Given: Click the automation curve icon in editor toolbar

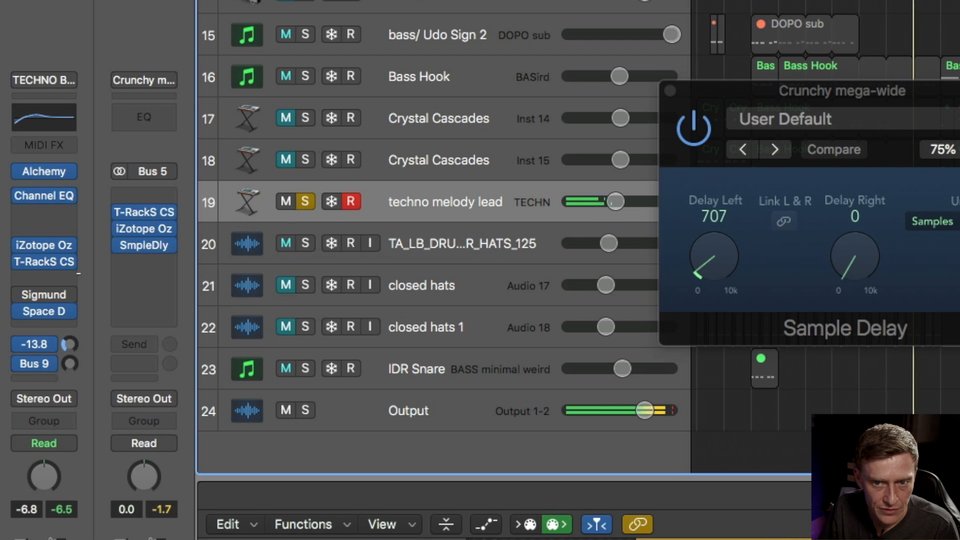Looking at the screenshot, I should [486, 524].
